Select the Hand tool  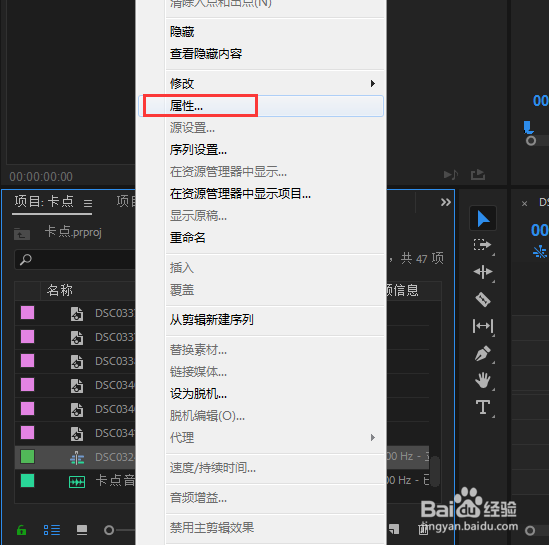(483, 380)
